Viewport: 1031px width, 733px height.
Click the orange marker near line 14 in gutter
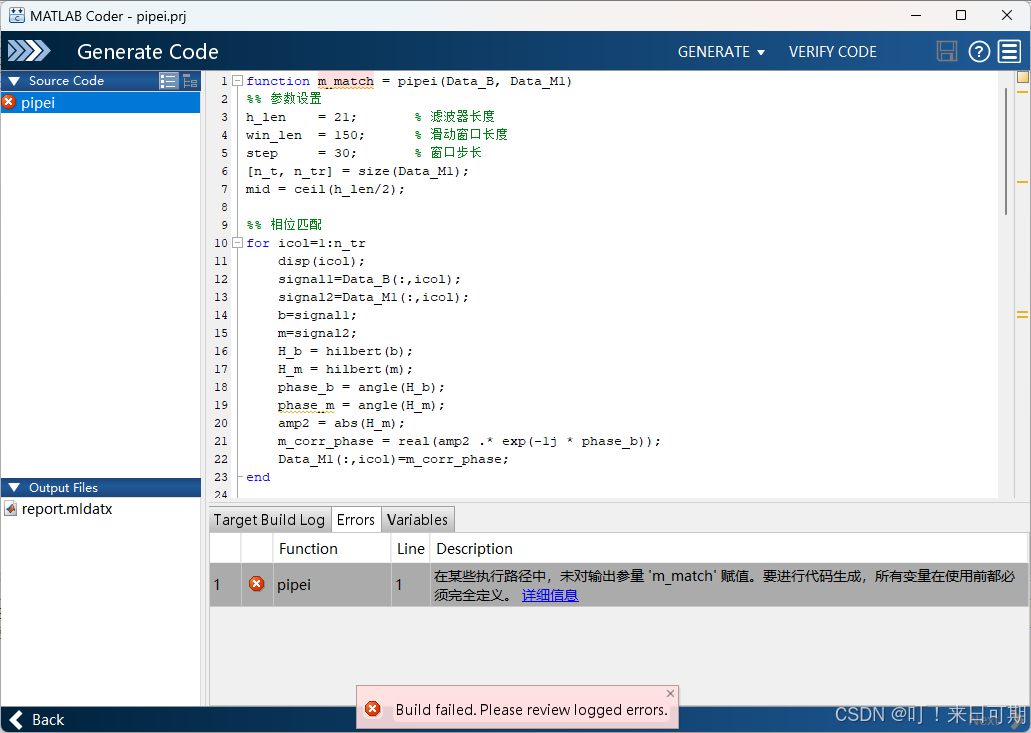[x=1022, y=315]
